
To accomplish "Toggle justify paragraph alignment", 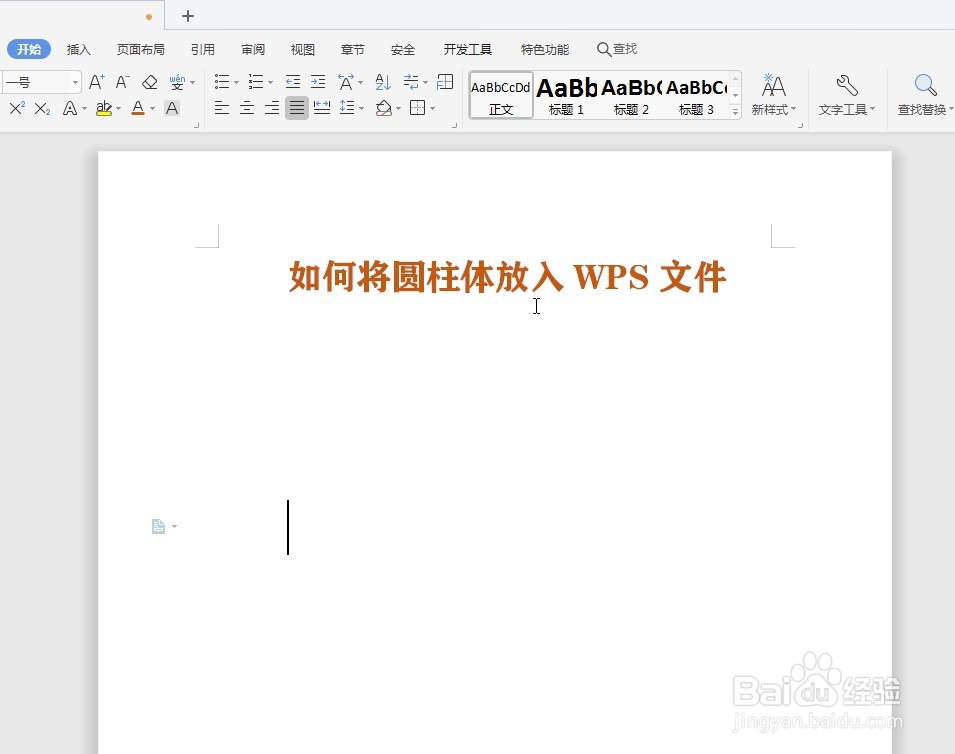I will (296, 108).
